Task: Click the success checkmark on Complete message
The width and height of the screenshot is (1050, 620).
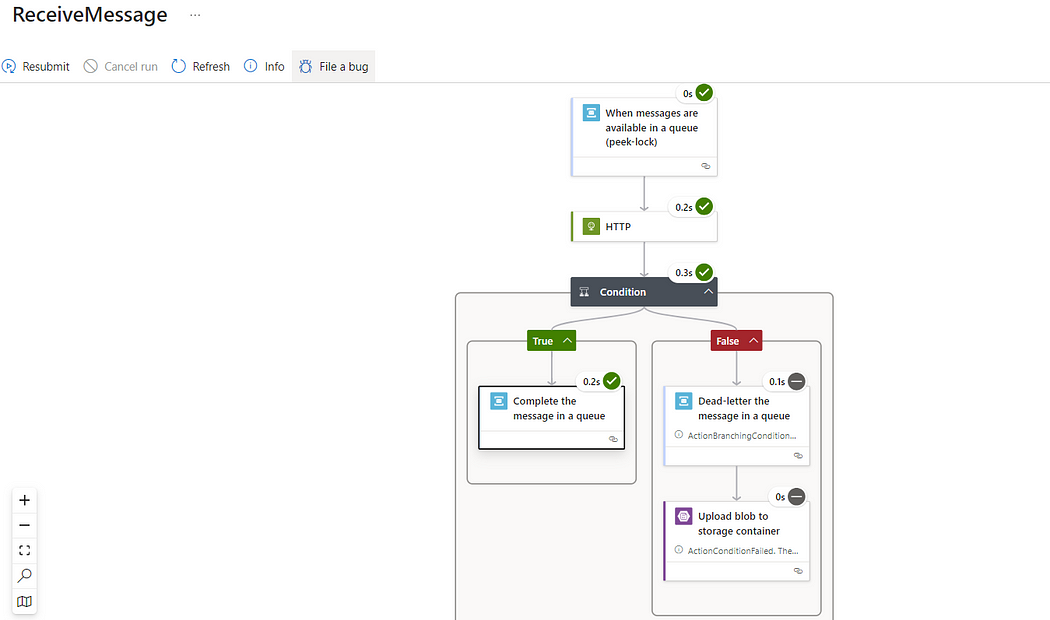Action: click(611, 380)
